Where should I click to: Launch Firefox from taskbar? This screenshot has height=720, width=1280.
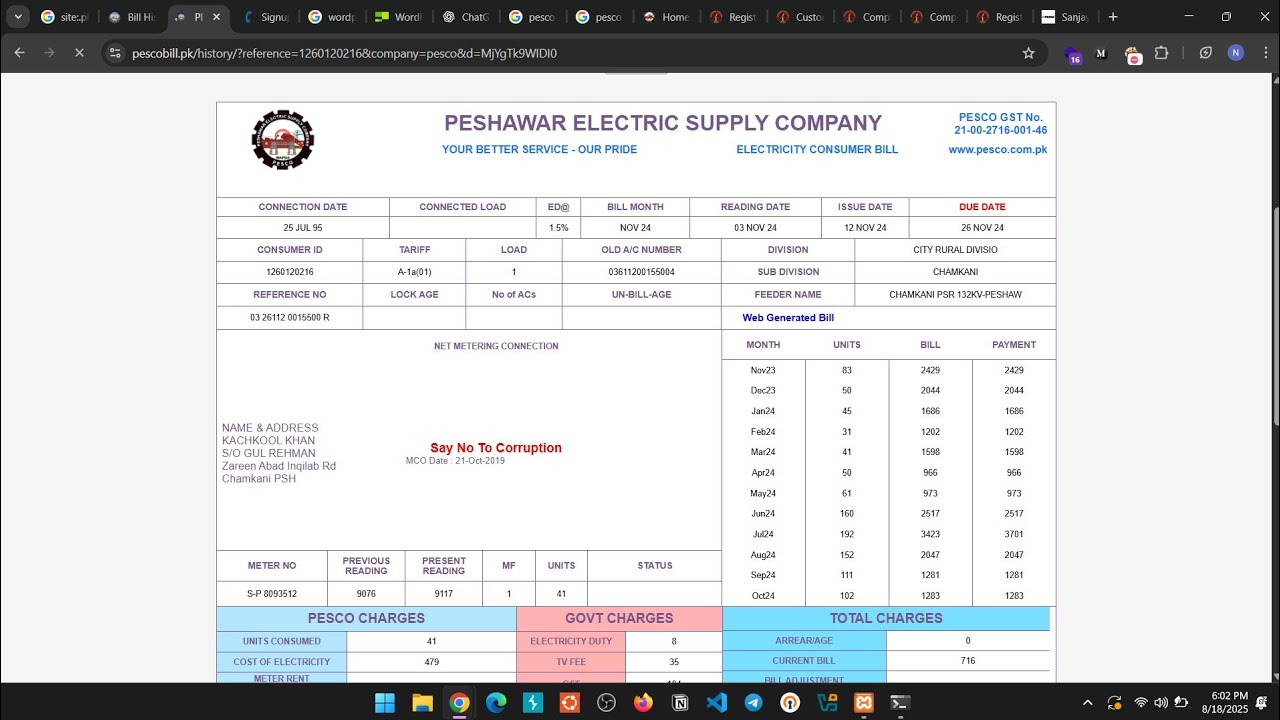[643, 703]
